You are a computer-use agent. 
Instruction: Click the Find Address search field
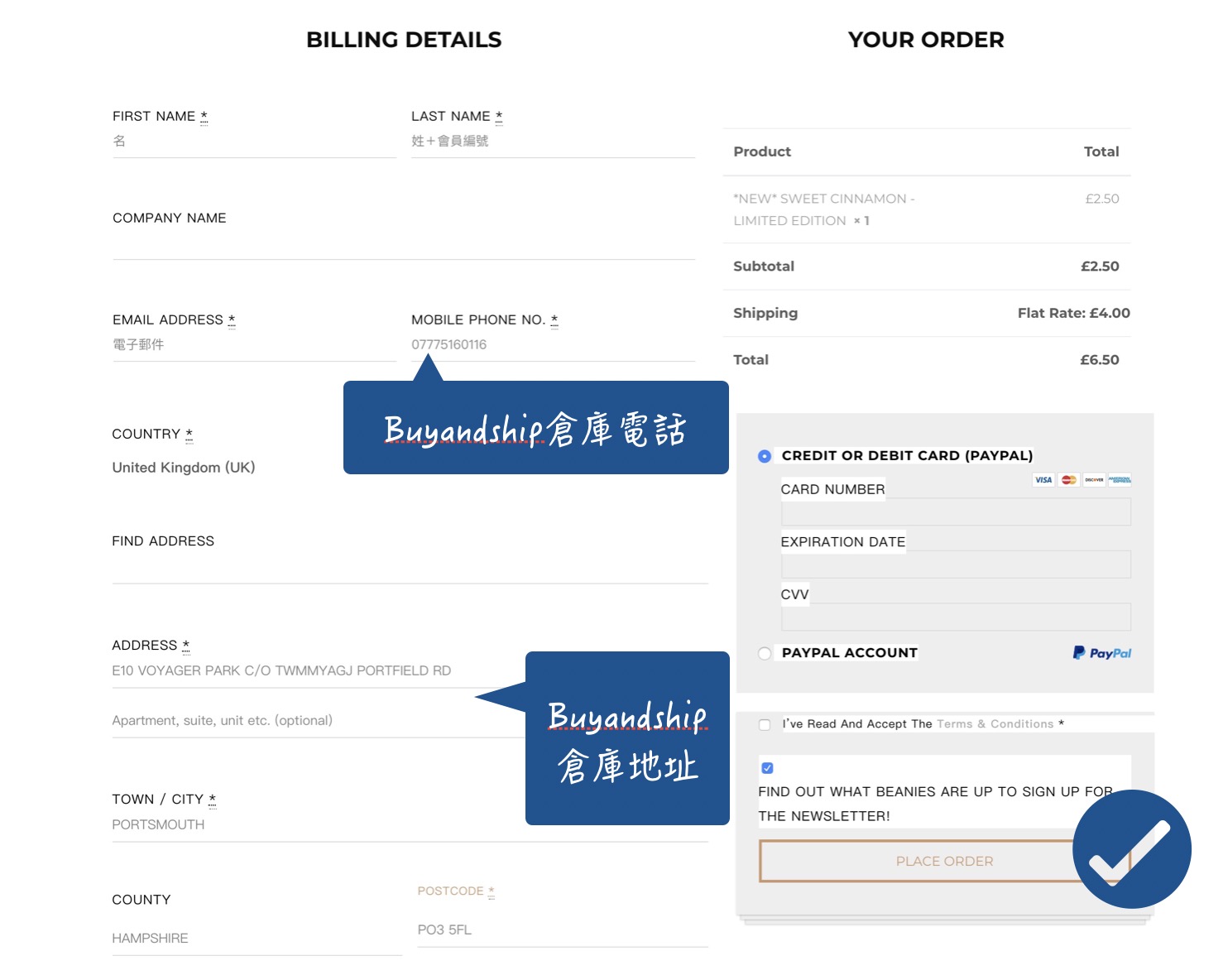[410, 568]
